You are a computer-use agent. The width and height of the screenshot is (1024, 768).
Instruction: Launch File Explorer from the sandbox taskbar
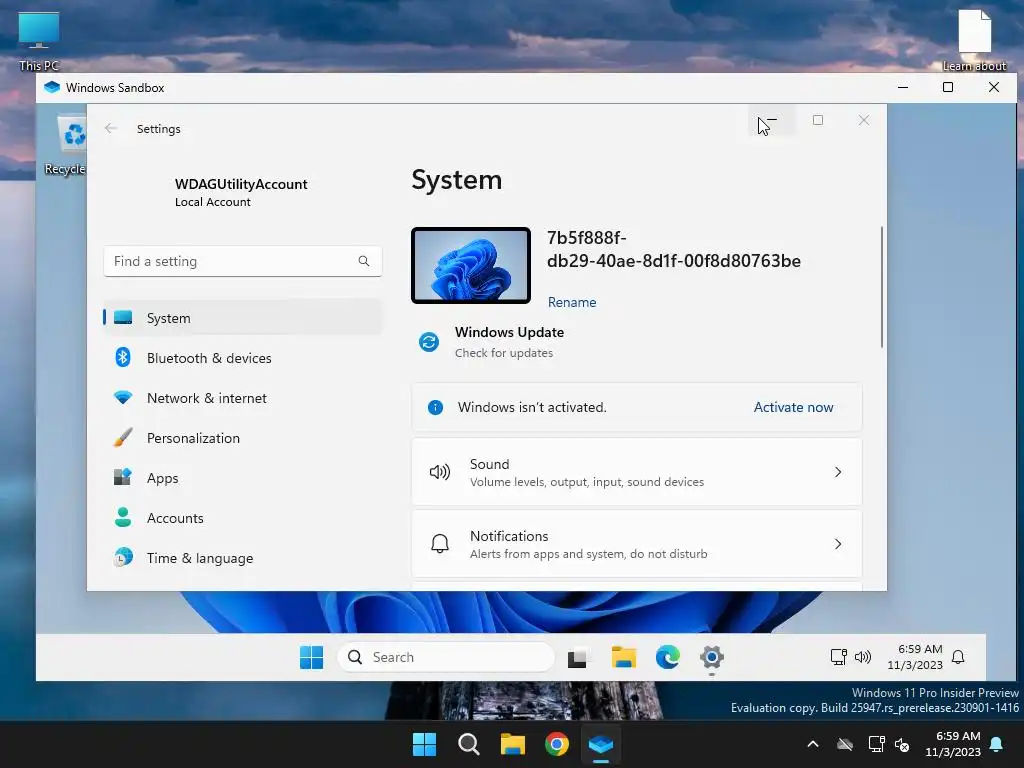tap(623, 657)
